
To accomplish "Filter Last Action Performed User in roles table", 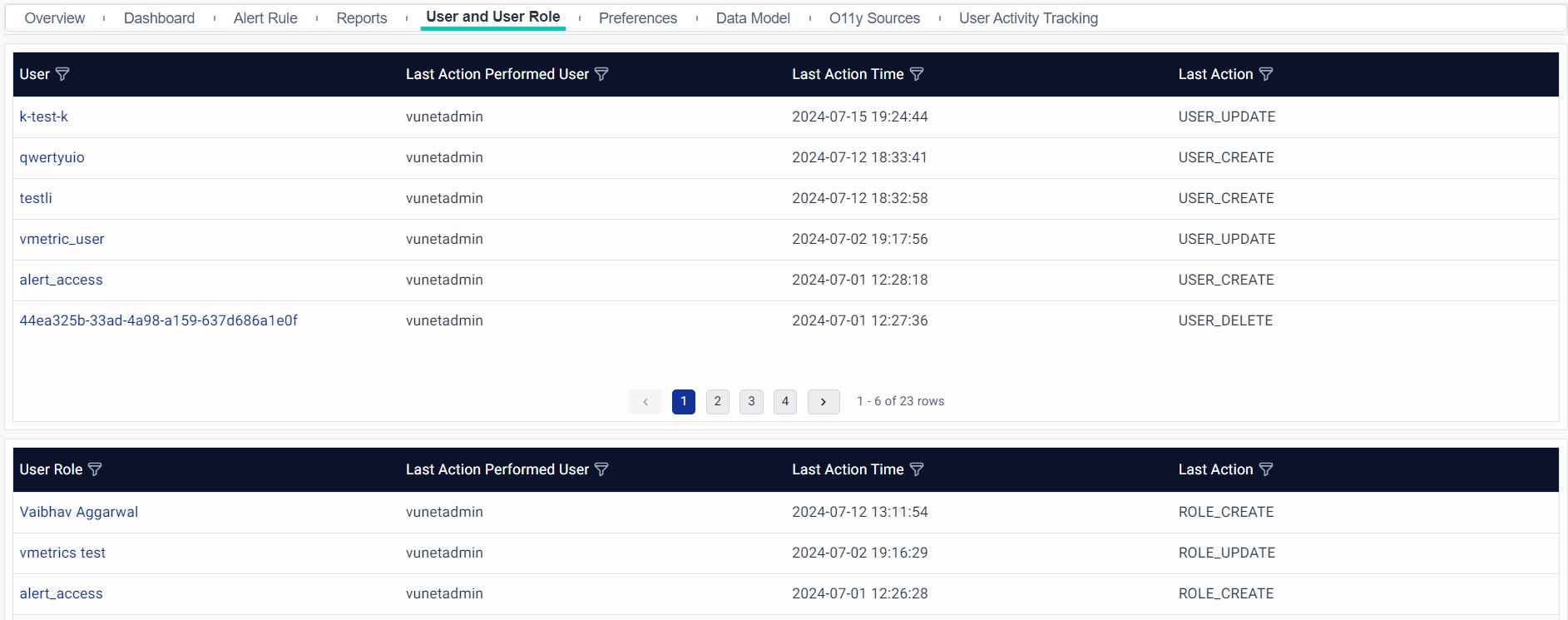I will point(601,469).
